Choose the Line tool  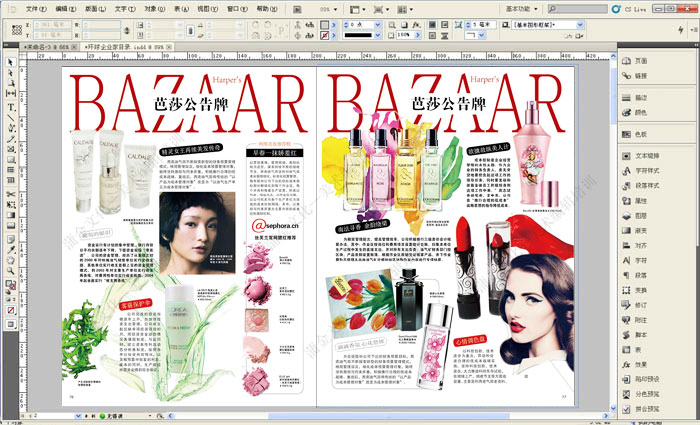[x=11, y=118]
